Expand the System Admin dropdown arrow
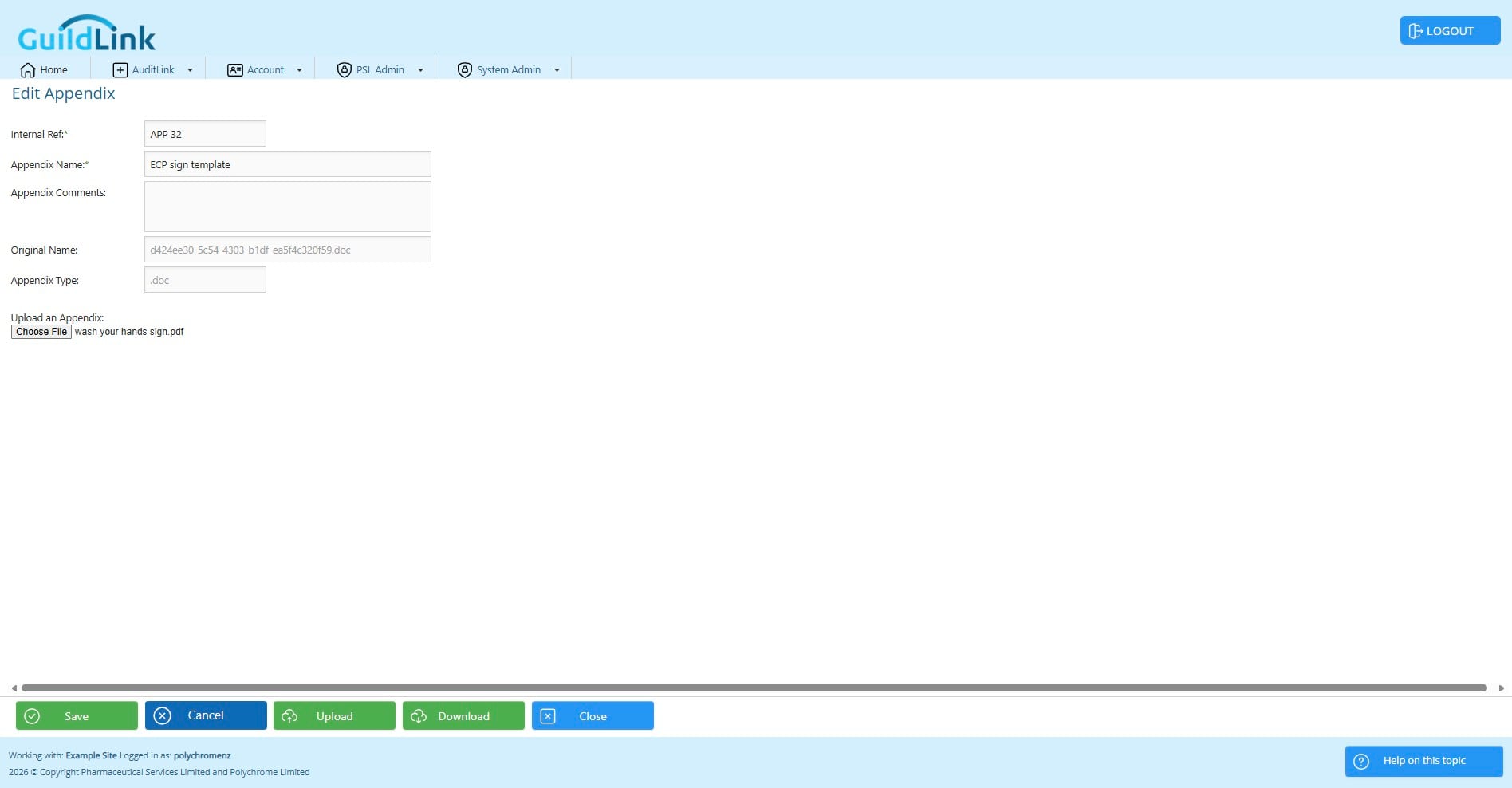Image resolution: width=1512 pixels, height=788 pixels. [557, 70]
